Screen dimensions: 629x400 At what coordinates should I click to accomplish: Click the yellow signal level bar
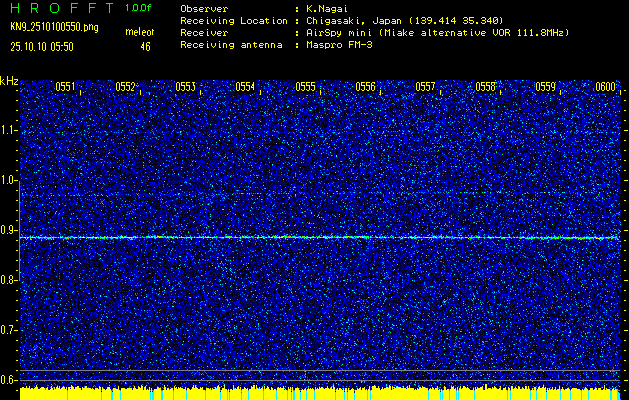[x=320, y=393]
